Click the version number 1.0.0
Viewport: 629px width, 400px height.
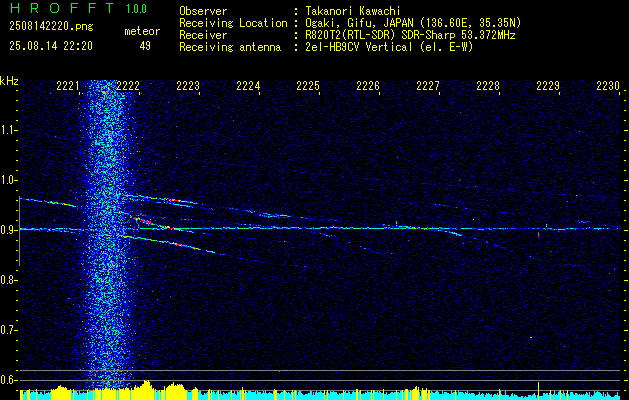pos(136,9)
